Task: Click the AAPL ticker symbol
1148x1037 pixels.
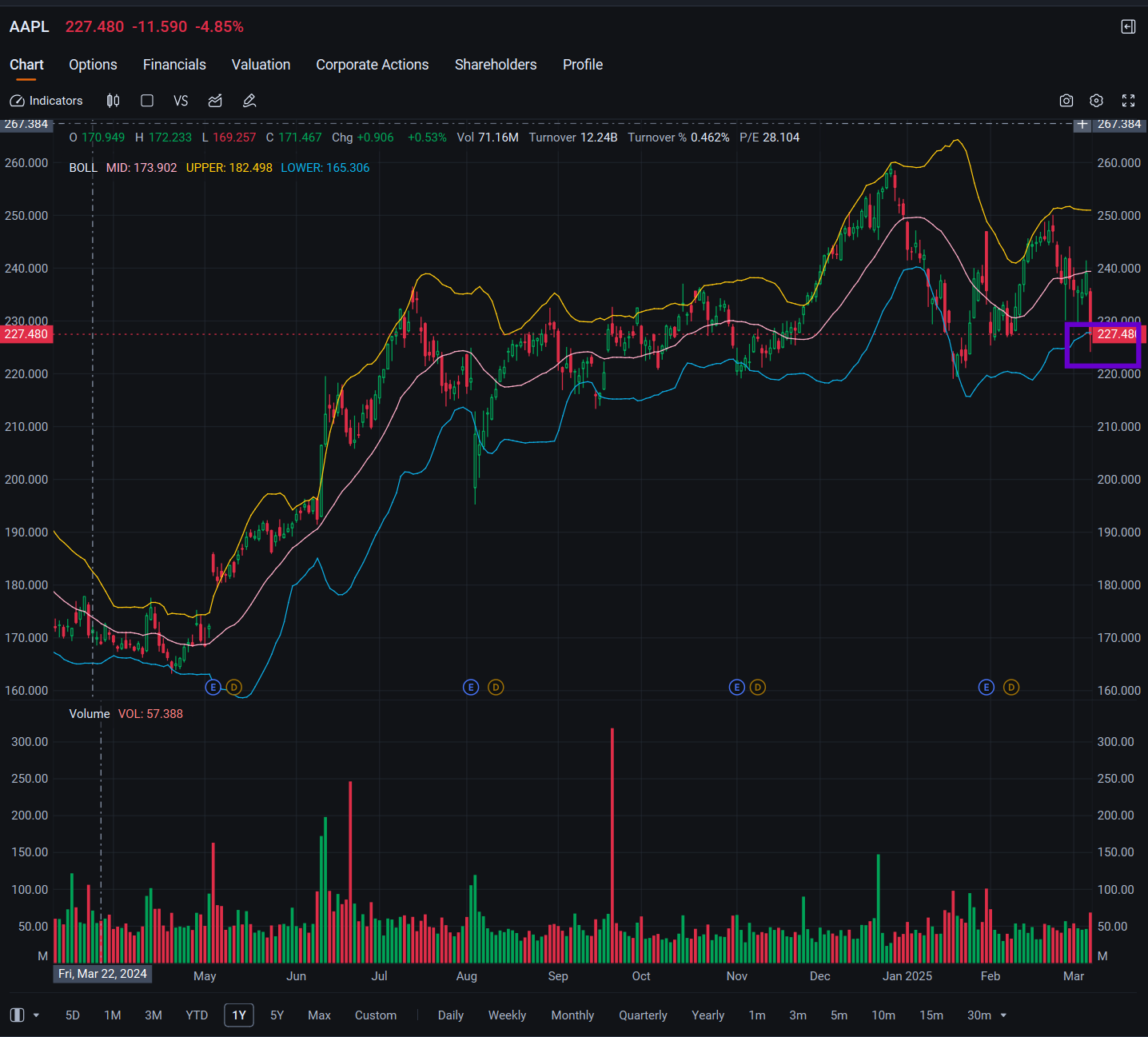Action: coord(30,27)
